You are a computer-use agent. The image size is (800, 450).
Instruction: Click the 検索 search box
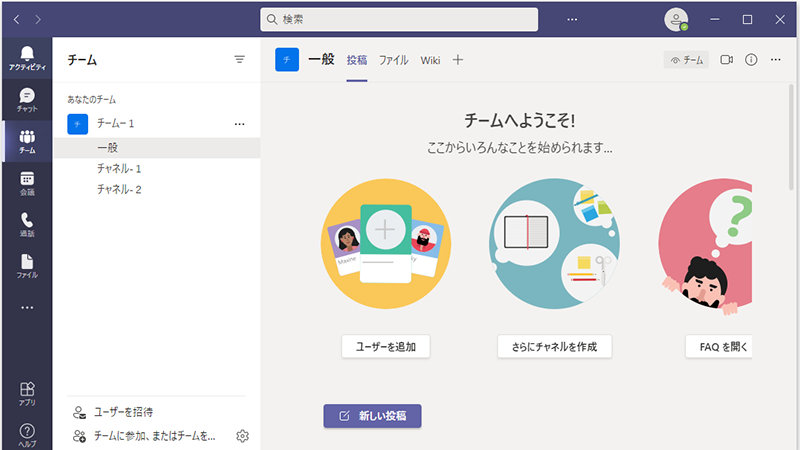pyautogui.click(x=399, y=19)
